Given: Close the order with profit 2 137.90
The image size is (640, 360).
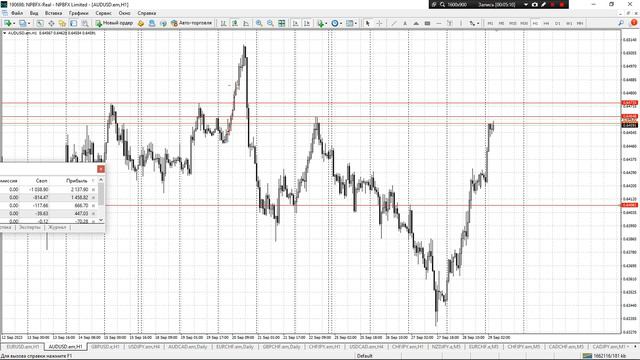Looking at the screenshot, I should click(93, 189).
